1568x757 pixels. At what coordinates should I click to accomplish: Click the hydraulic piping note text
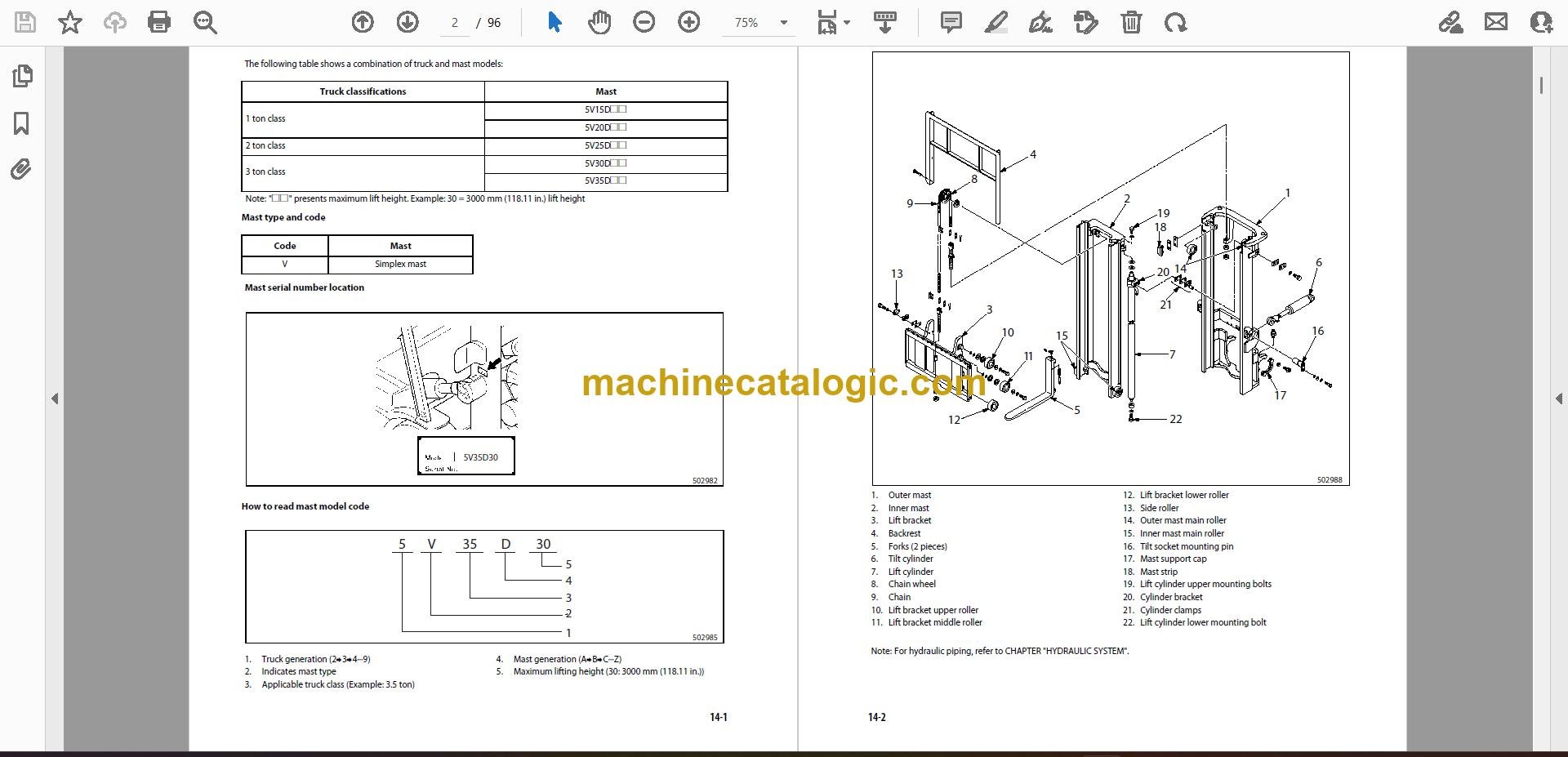click(x=1000, y=652)
